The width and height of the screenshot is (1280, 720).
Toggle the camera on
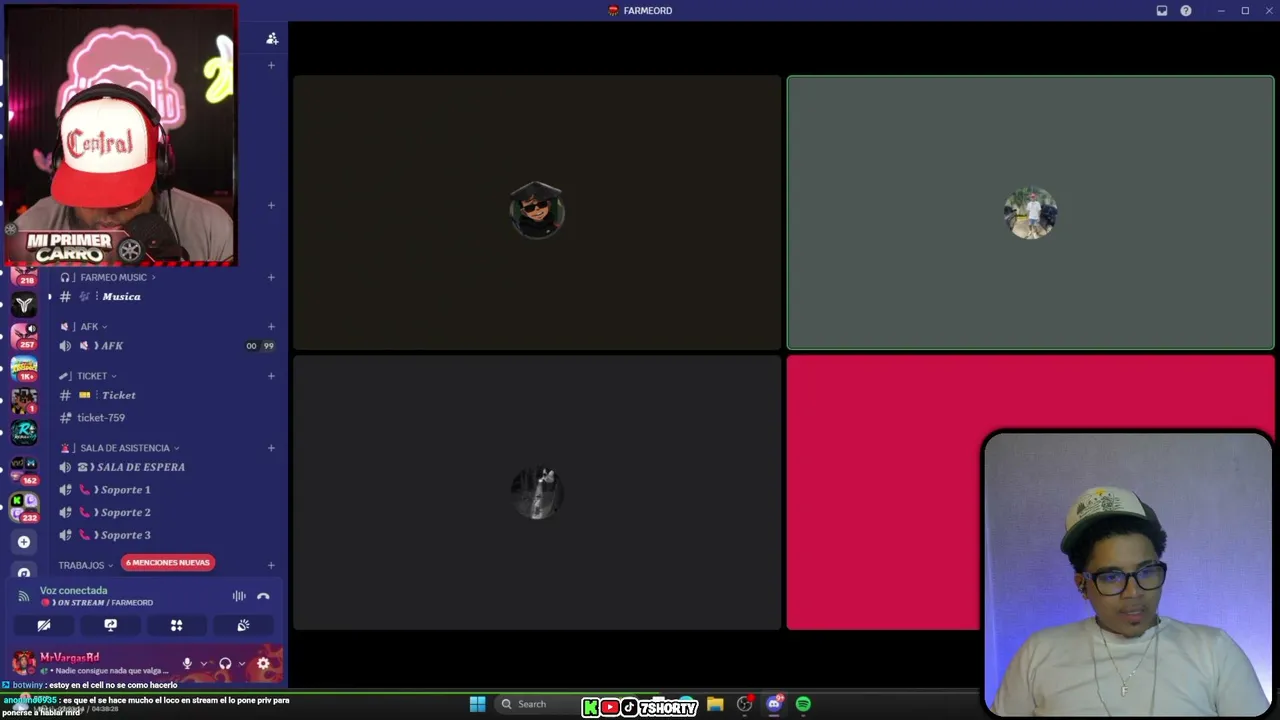[44, 625]
